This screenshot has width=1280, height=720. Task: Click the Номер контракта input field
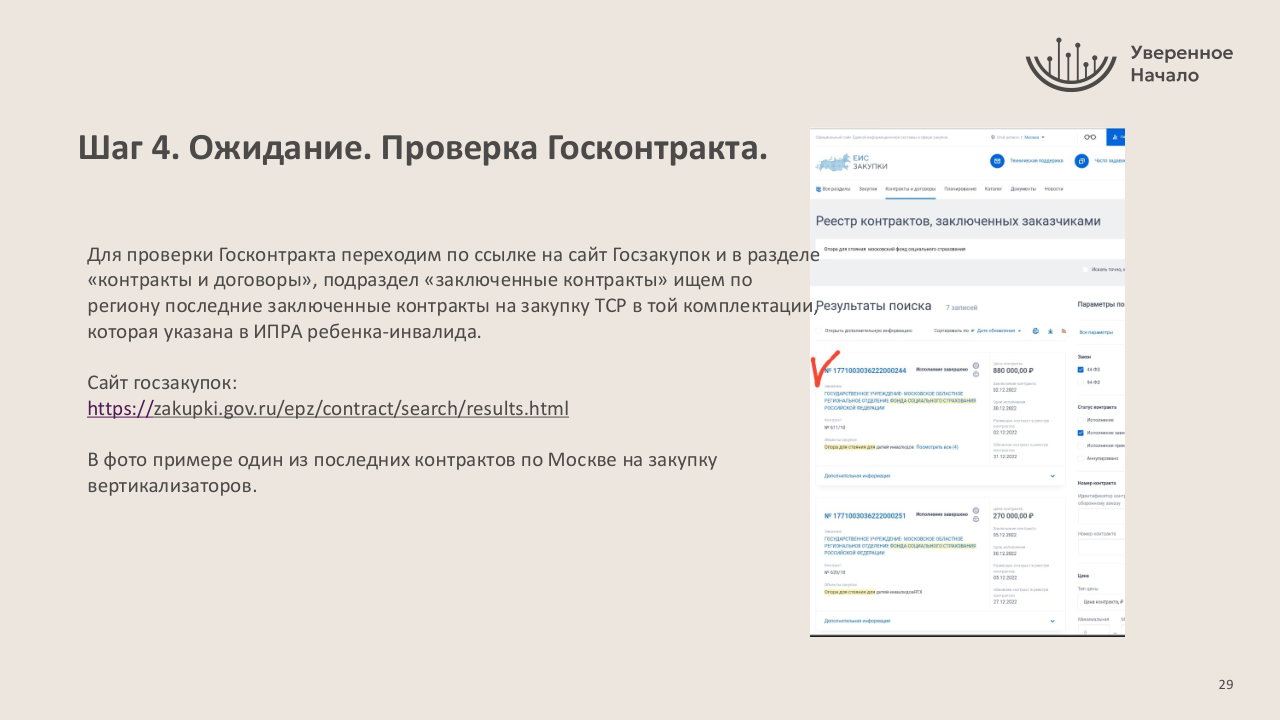[1101, 547]
